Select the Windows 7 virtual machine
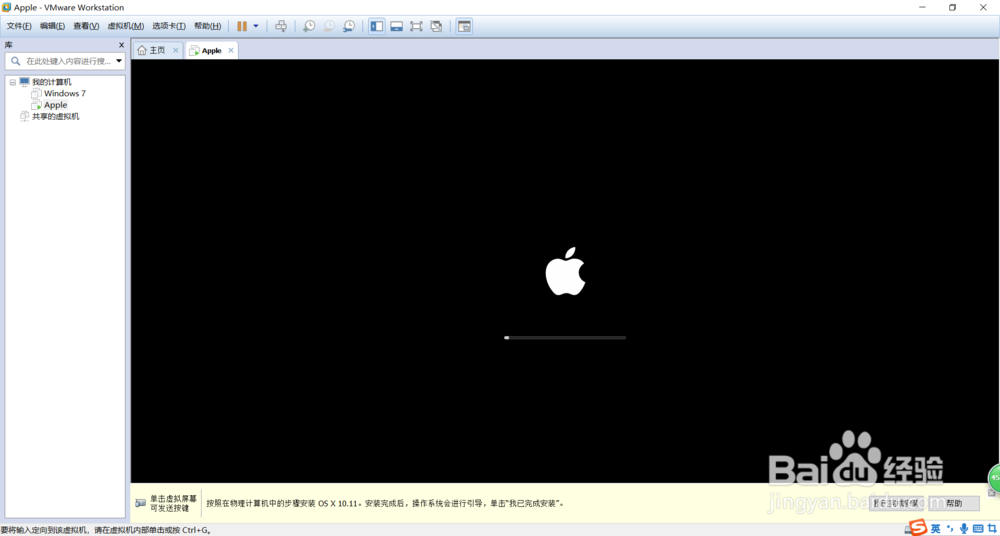 coord(65,93)
